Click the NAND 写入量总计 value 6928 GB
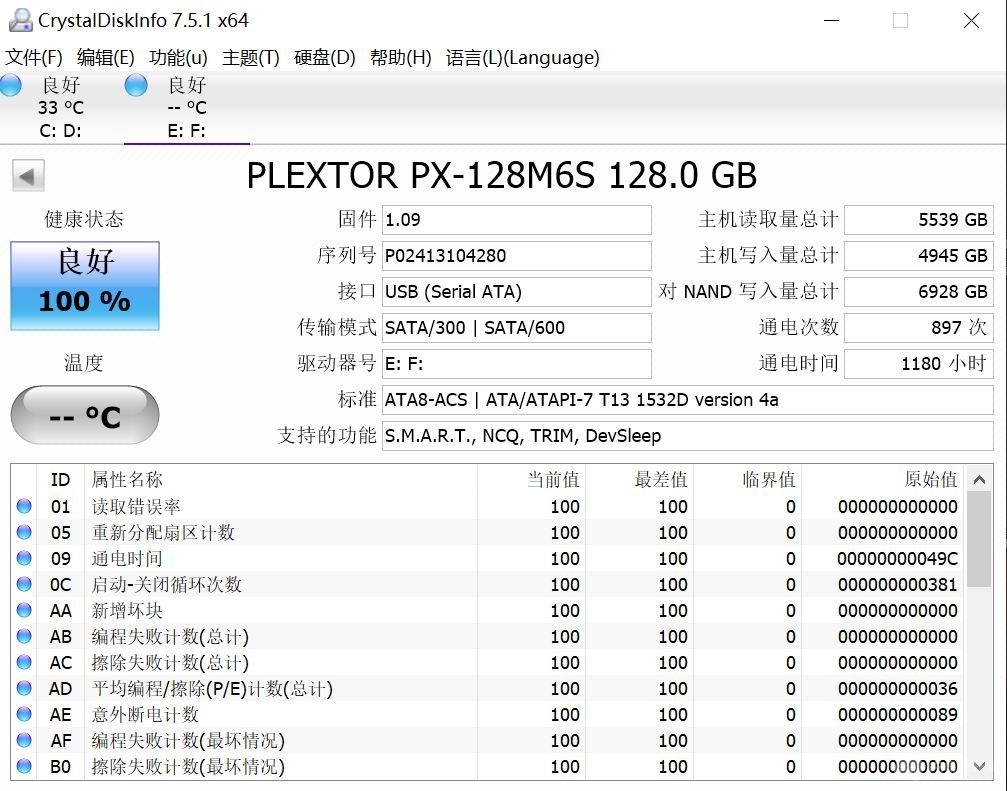Screen dimensions: 1007x791 [x=919, y=291]
